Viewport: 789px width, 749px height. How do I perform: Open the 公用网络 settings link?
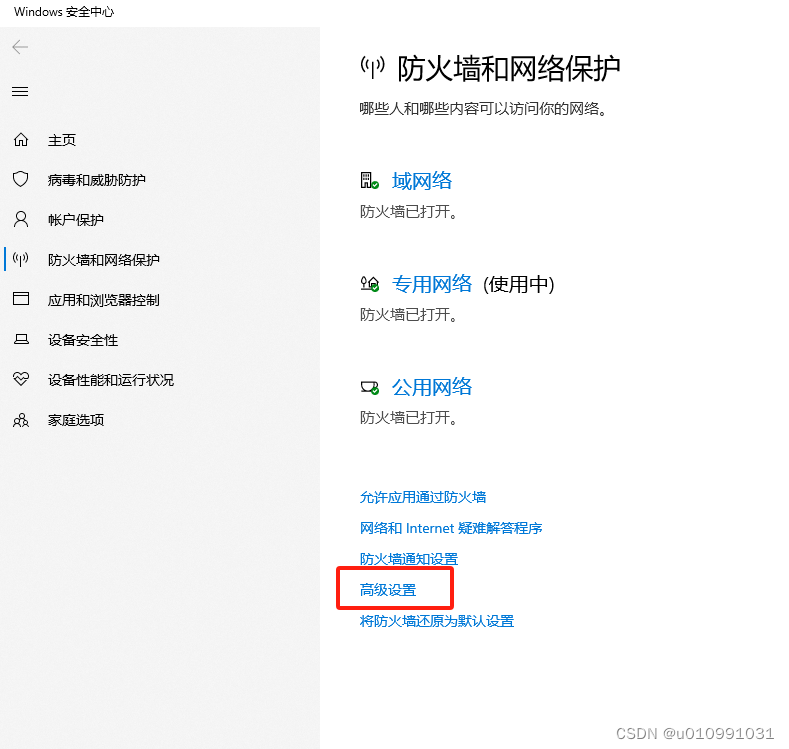tap(432, 387)
